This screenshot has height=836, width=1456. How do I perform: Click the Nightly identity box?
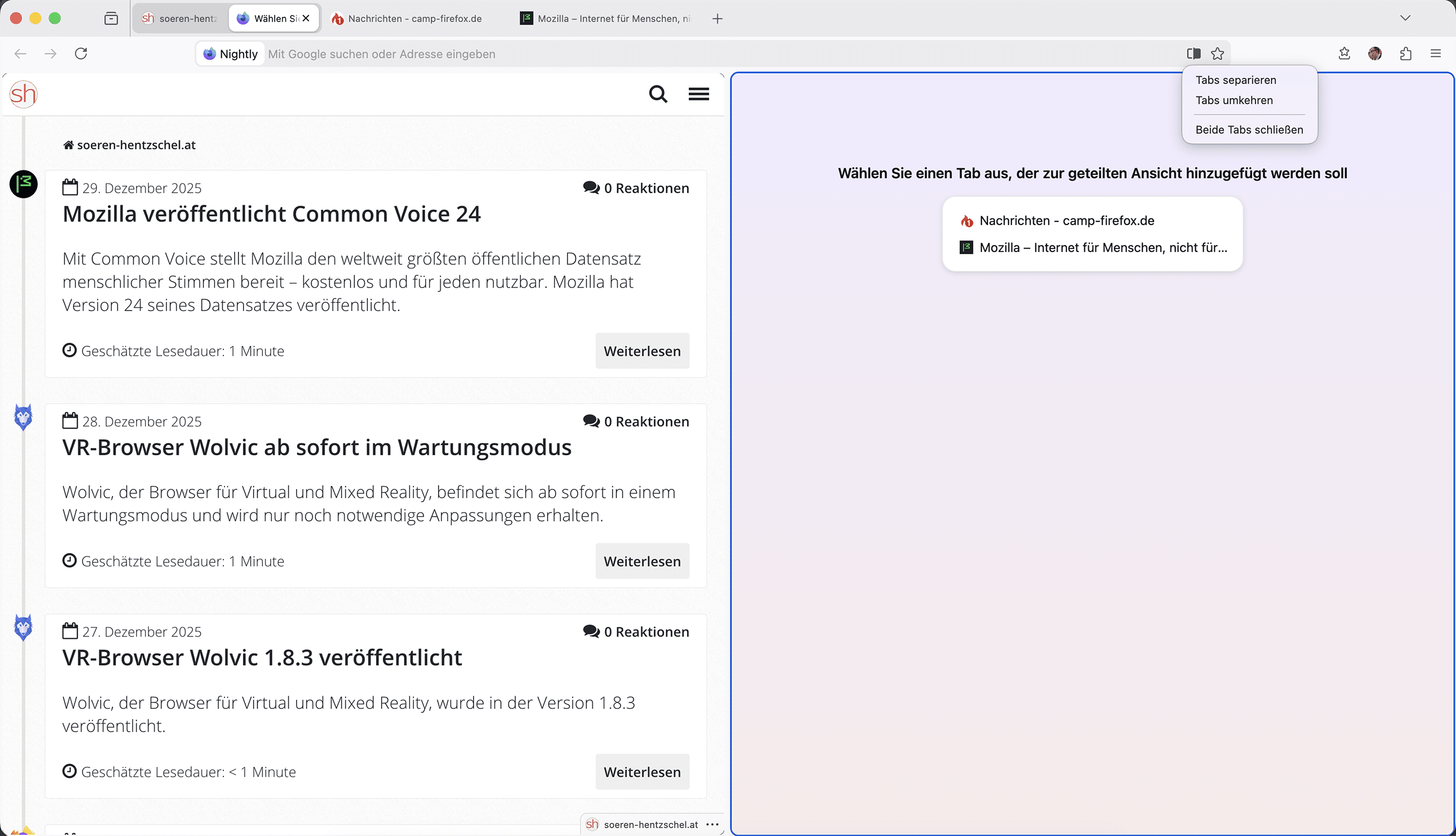pos(231,54)
